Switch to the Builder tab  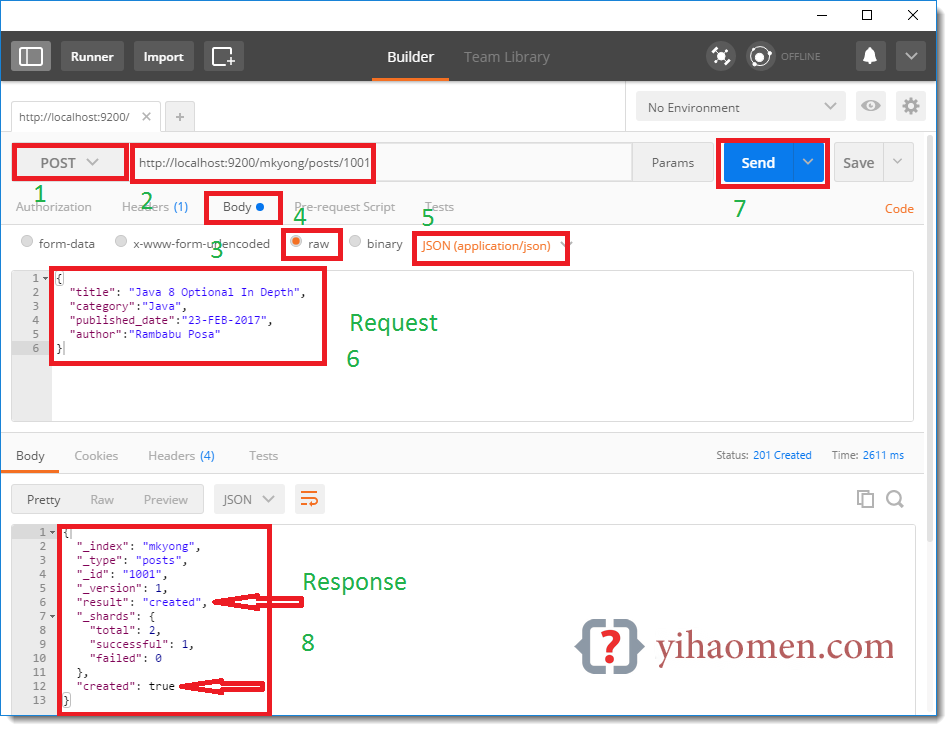pos(410,57)
